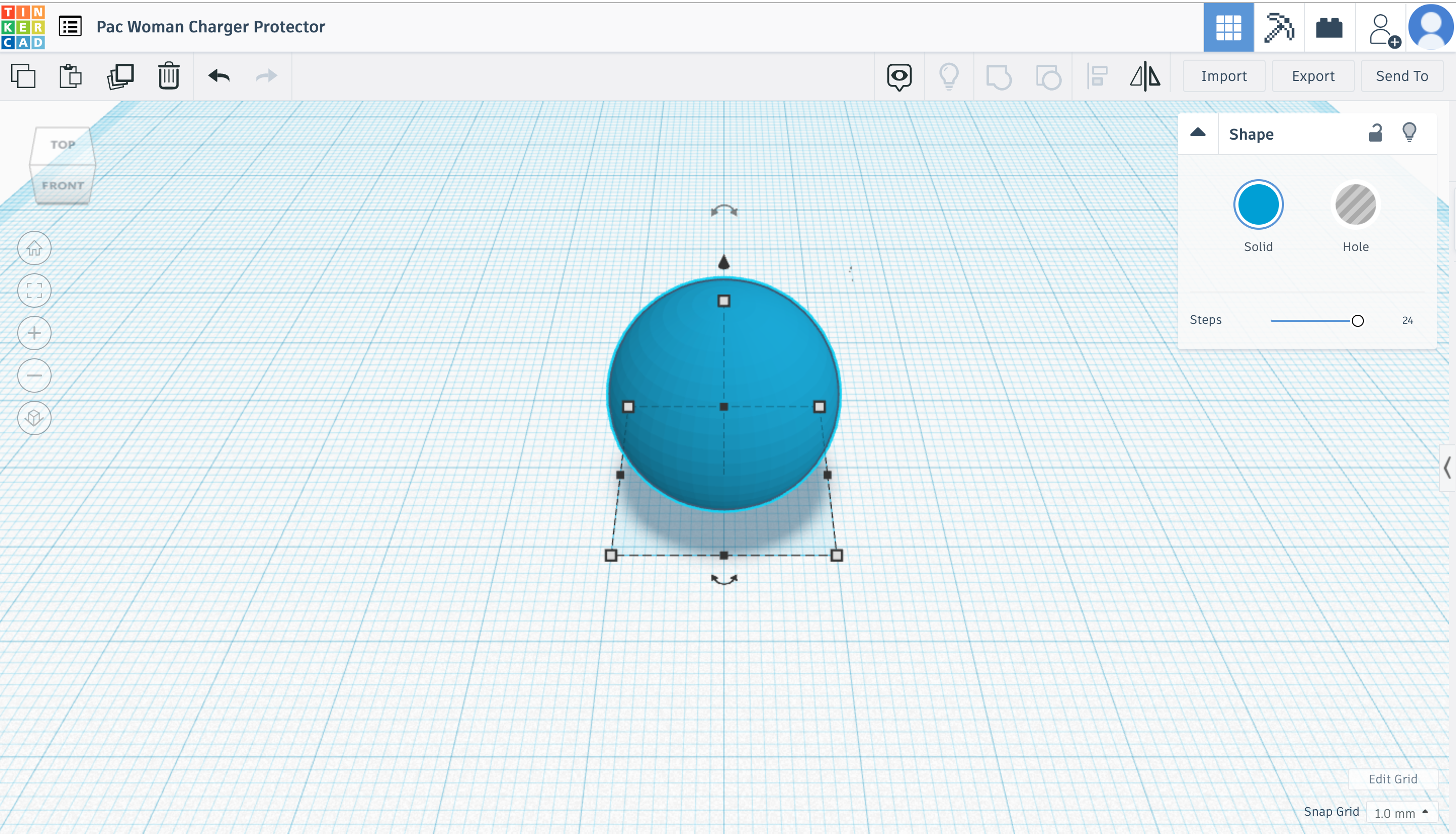Adjust the Steps slider for the sphere
This screenshot has width=1456, height=834.
click(x=1358, y=320)
